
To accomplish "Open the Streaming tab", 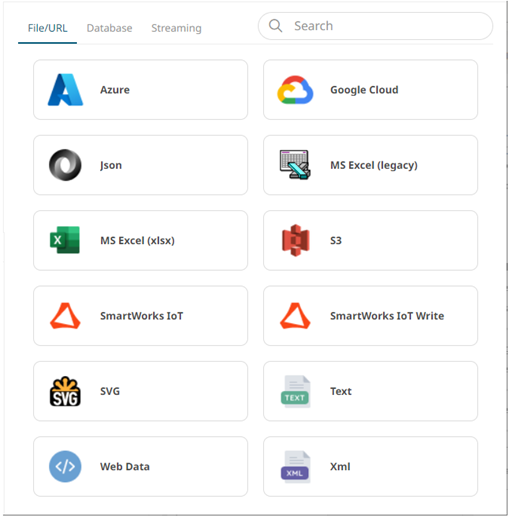I will (176, 28).
